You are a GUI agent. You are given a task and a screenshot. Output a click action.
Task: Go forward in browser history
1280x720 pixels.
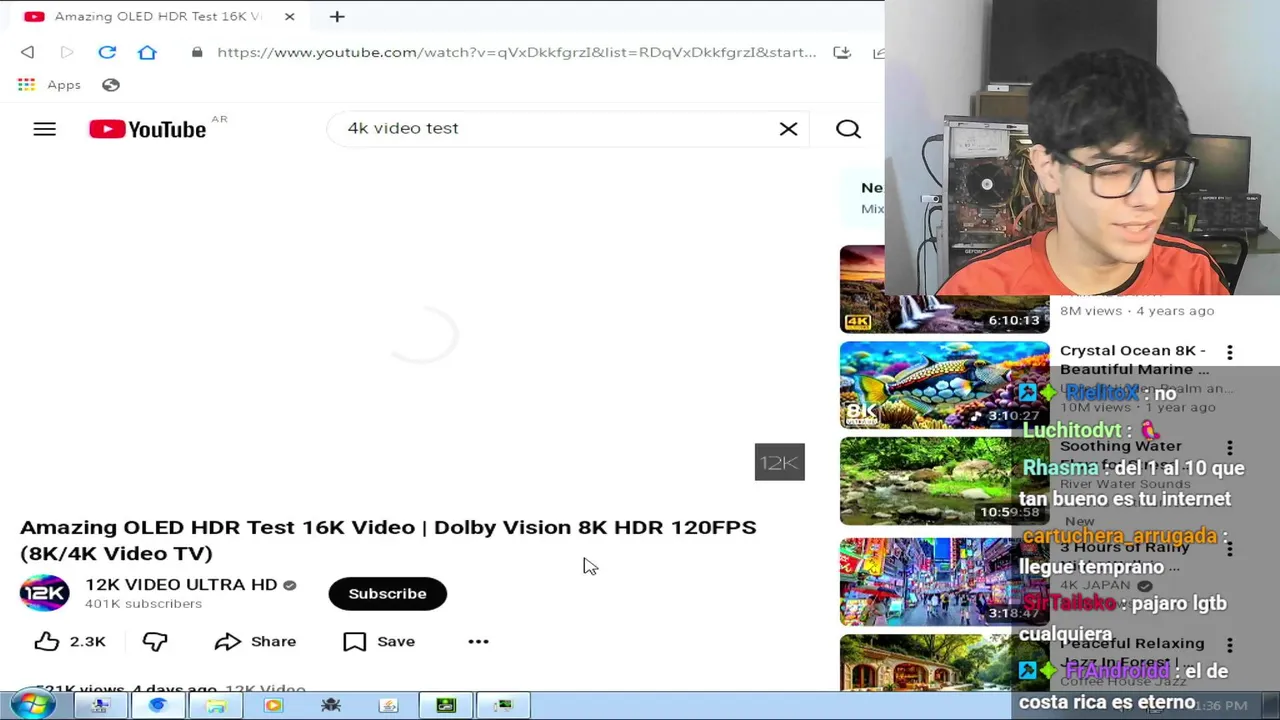pos(67,52)
